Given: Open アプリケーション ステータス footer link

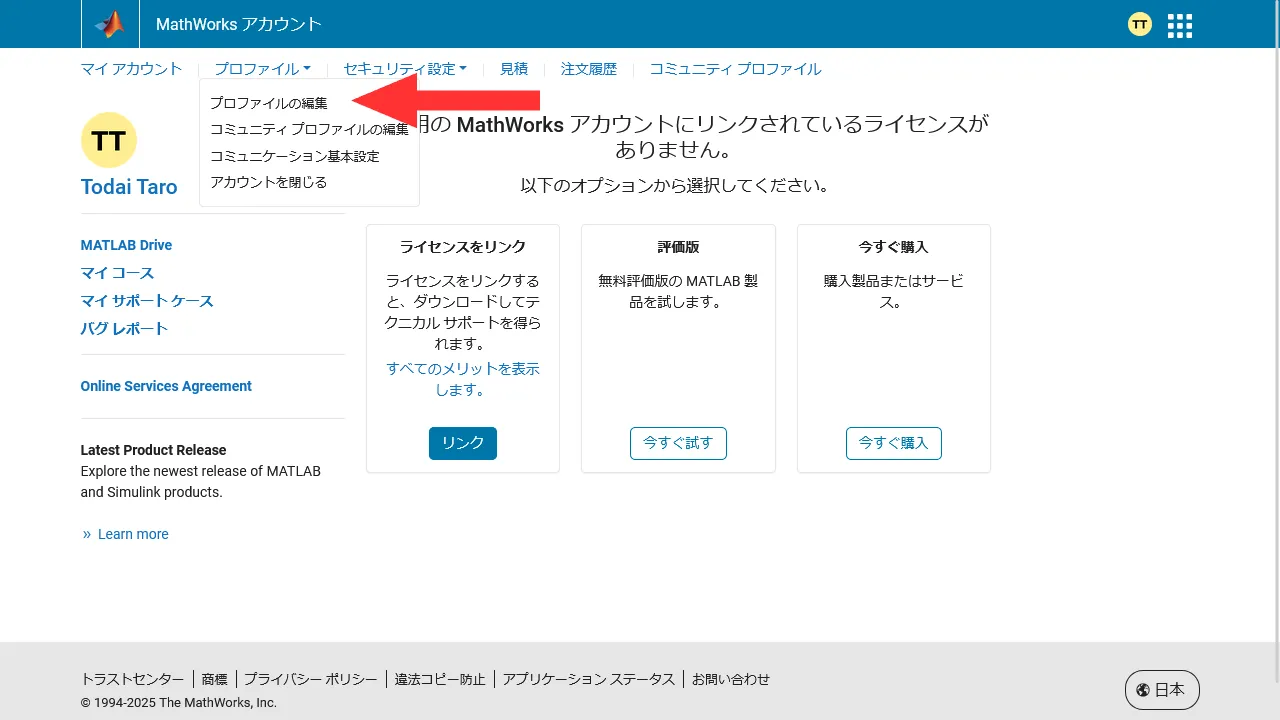Looking at the screenshot, I should point(589,679).
